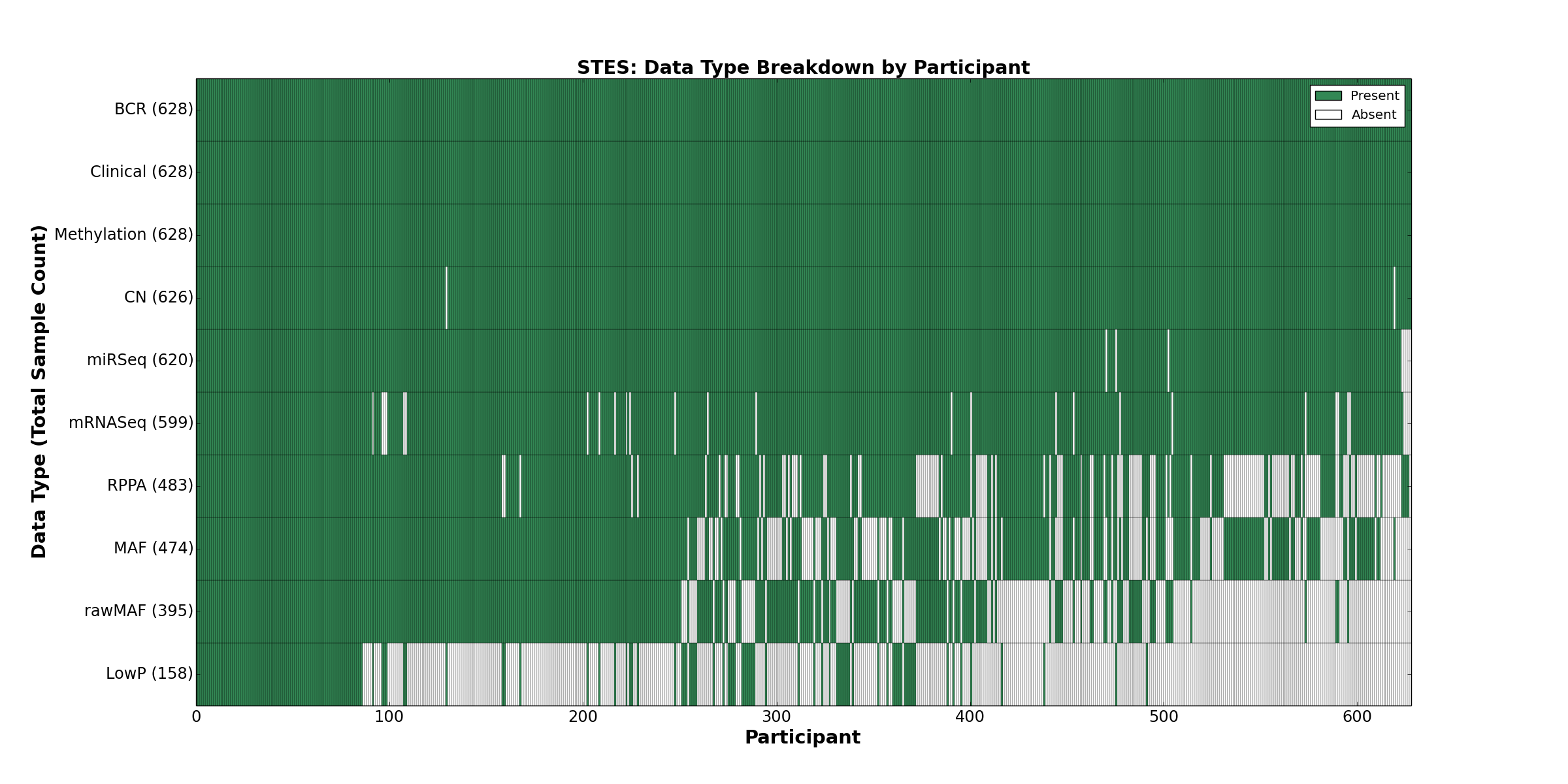Click the chart title text
The image size is (1568, 784).
click(803, 68)
